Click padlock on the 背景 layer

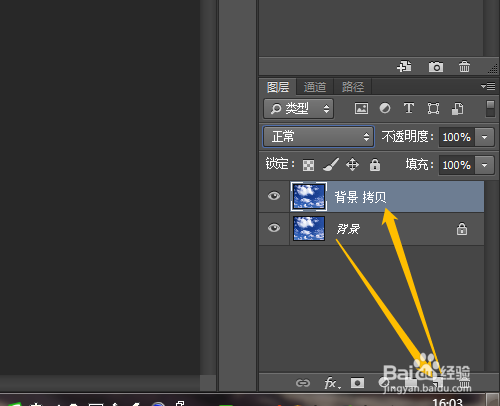coord(462,229)
